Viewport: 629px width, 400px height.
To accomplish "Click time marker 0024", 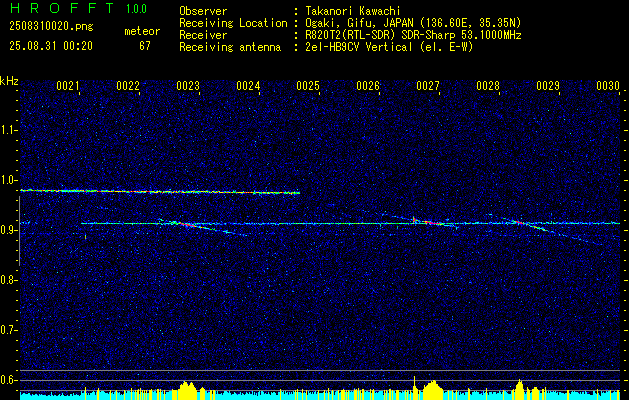I will click(x=248, y=85).
